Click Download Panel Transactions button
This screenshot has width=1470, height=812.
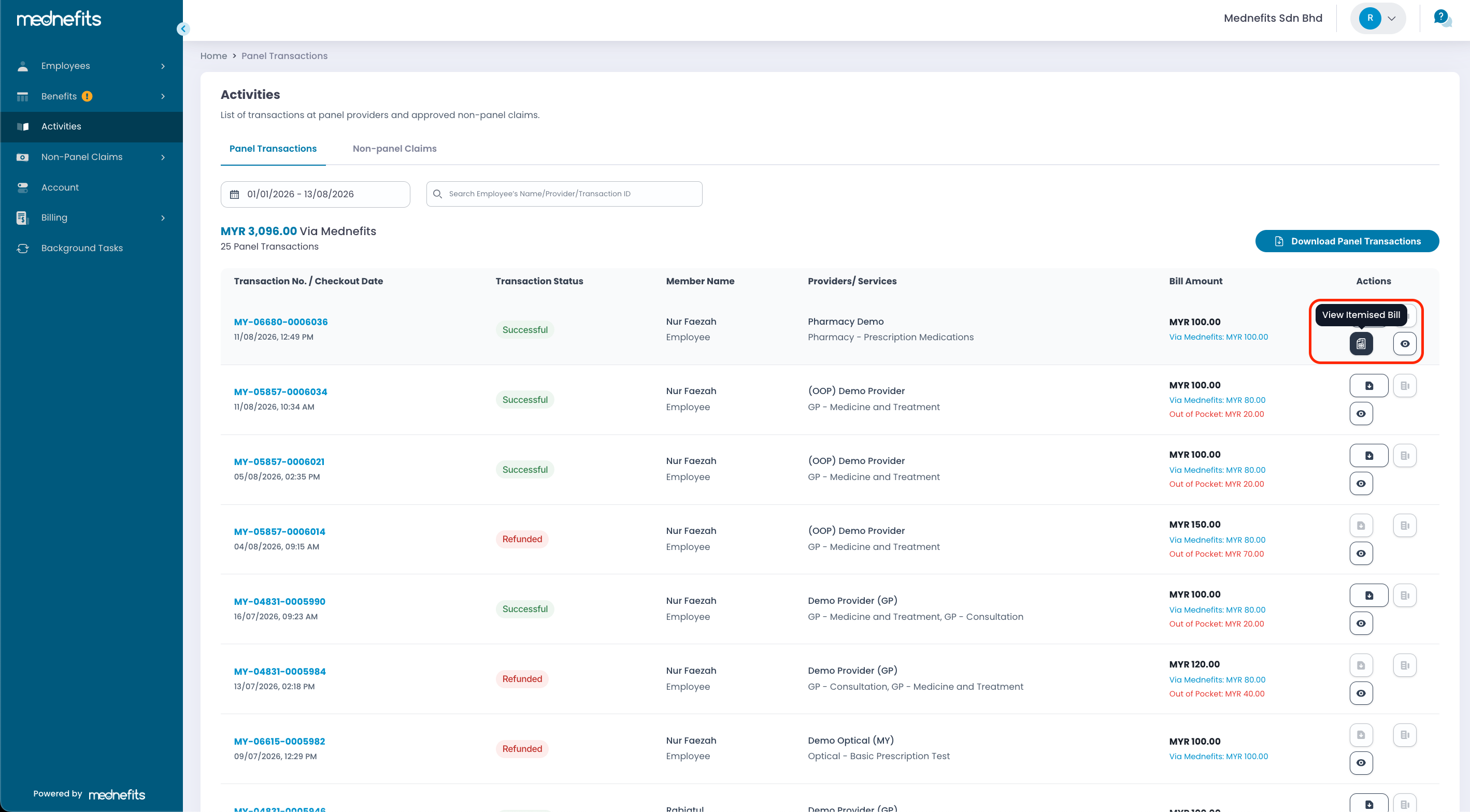tap(1347, 241)
